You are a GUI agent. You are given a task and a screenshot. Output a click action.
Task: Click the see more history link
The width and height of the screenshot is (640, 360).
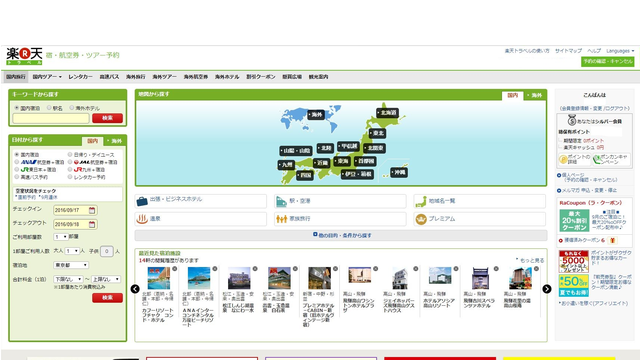click(x=532, y=260)
